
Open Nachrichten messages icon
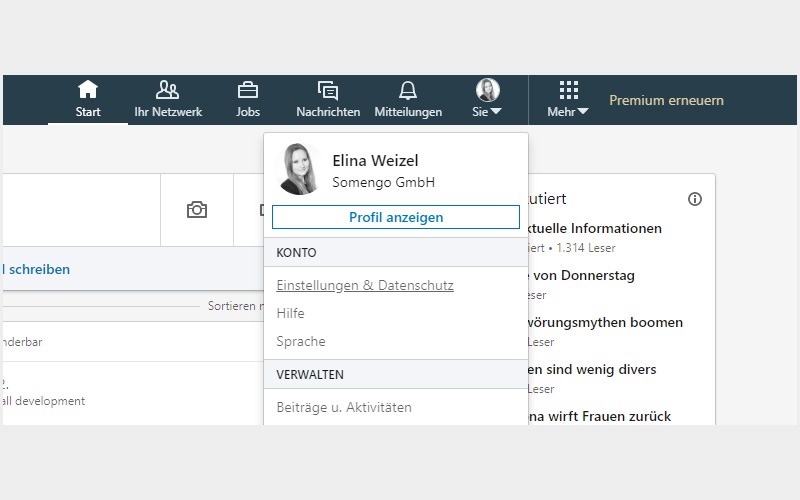pyautogui.click(x=328, y=90)
